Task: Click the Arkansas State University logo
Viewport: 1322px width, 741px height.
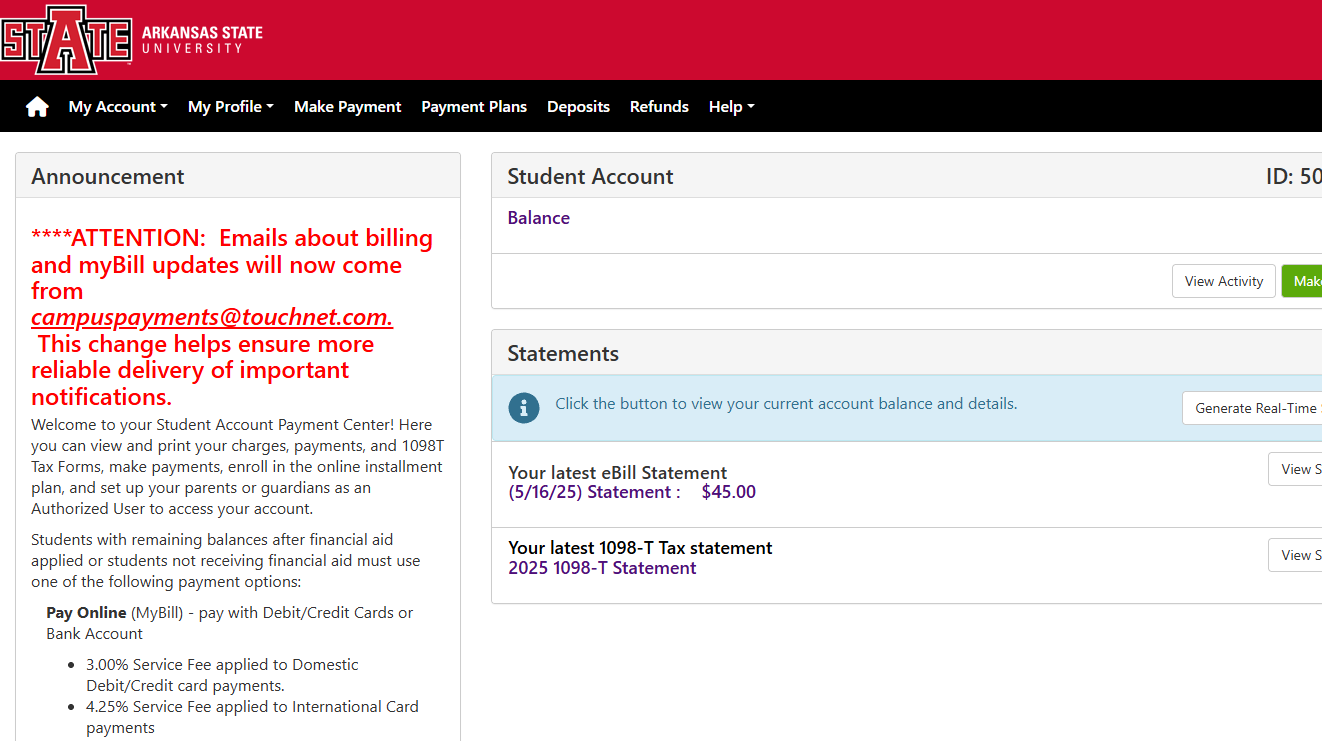Action: click(x=132, y=40)
